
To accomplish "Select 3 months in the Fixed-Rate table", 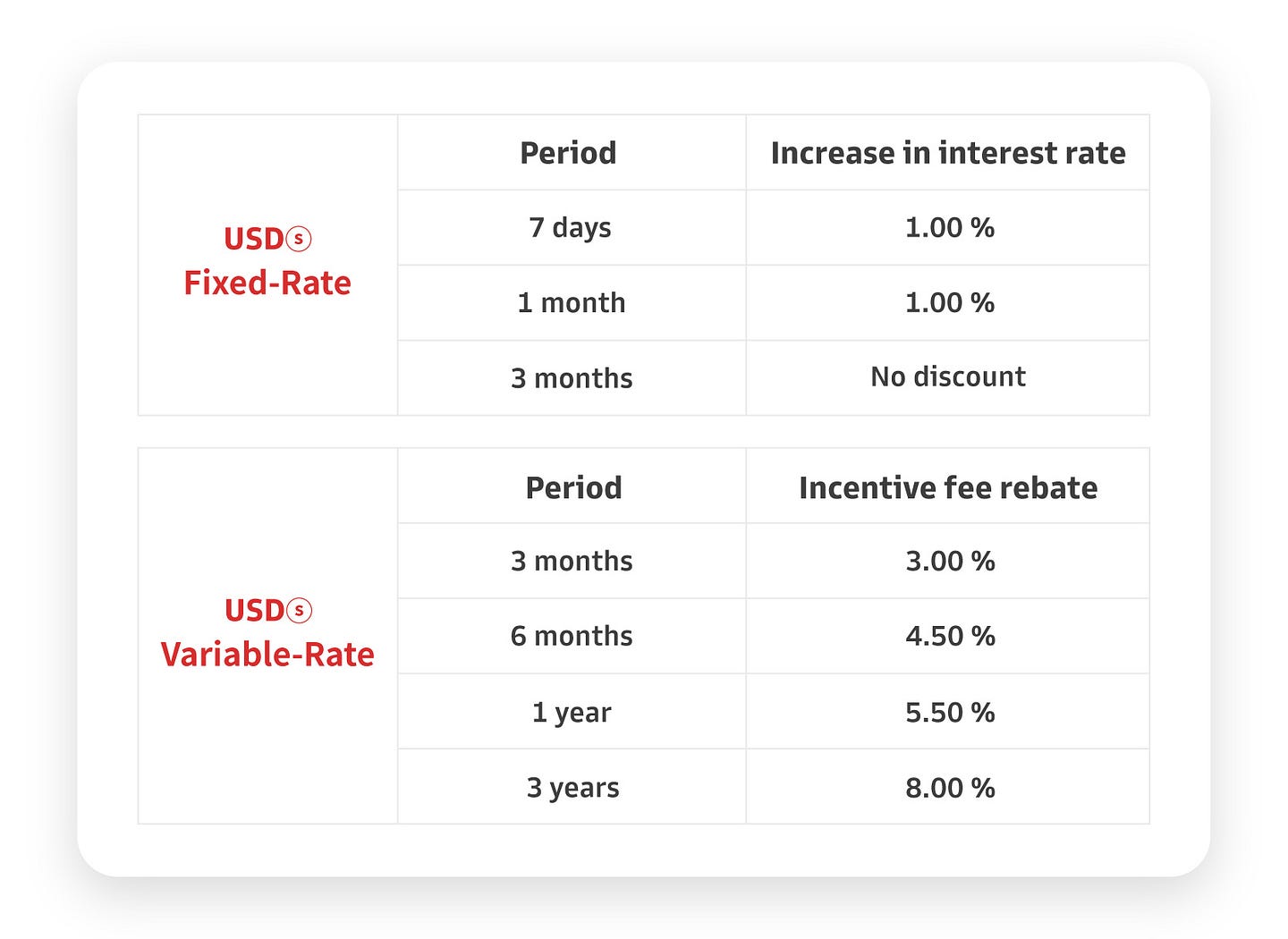I will pyautogui.click(x=572, y=378).
